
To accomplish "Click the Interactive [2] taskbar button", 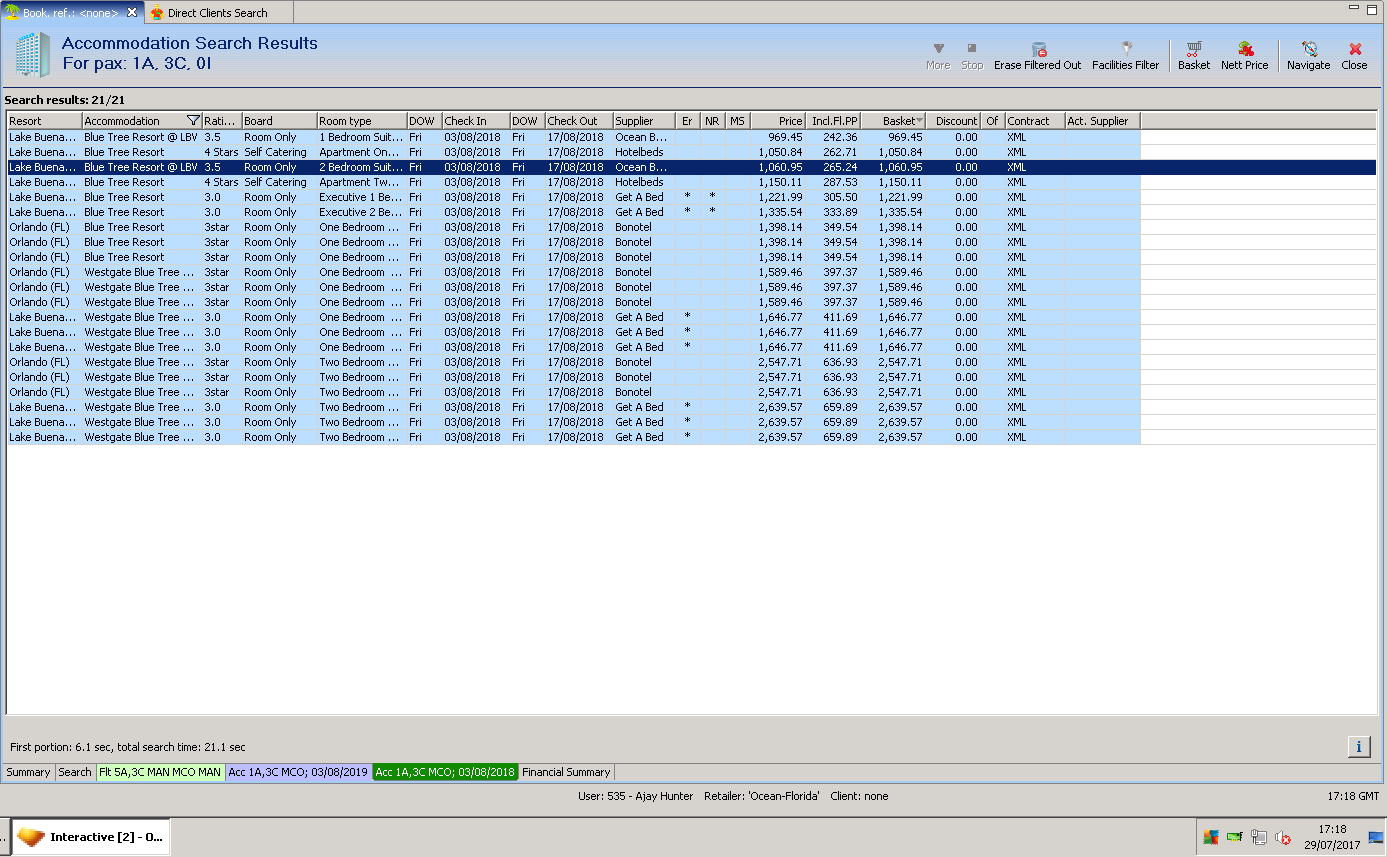I will click(92, 837).
